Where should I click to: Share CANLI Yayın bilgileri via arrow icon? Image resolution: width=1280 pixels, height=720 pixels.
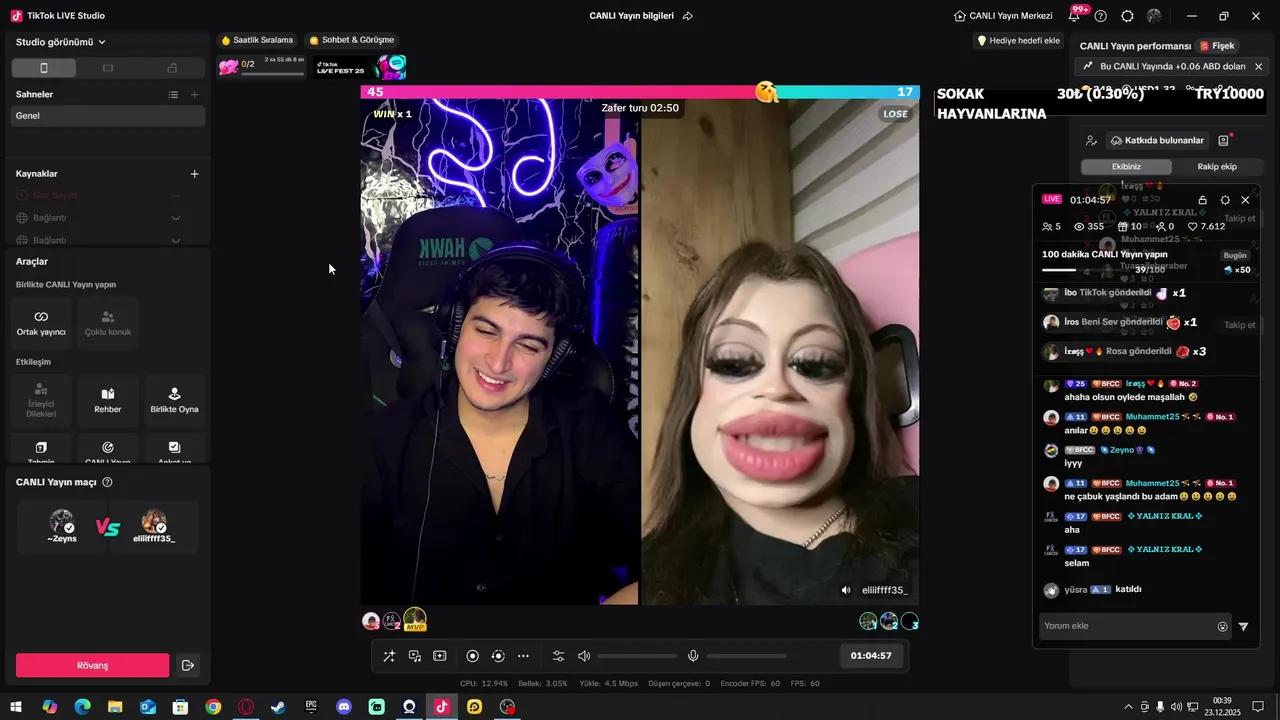(688, 16)
